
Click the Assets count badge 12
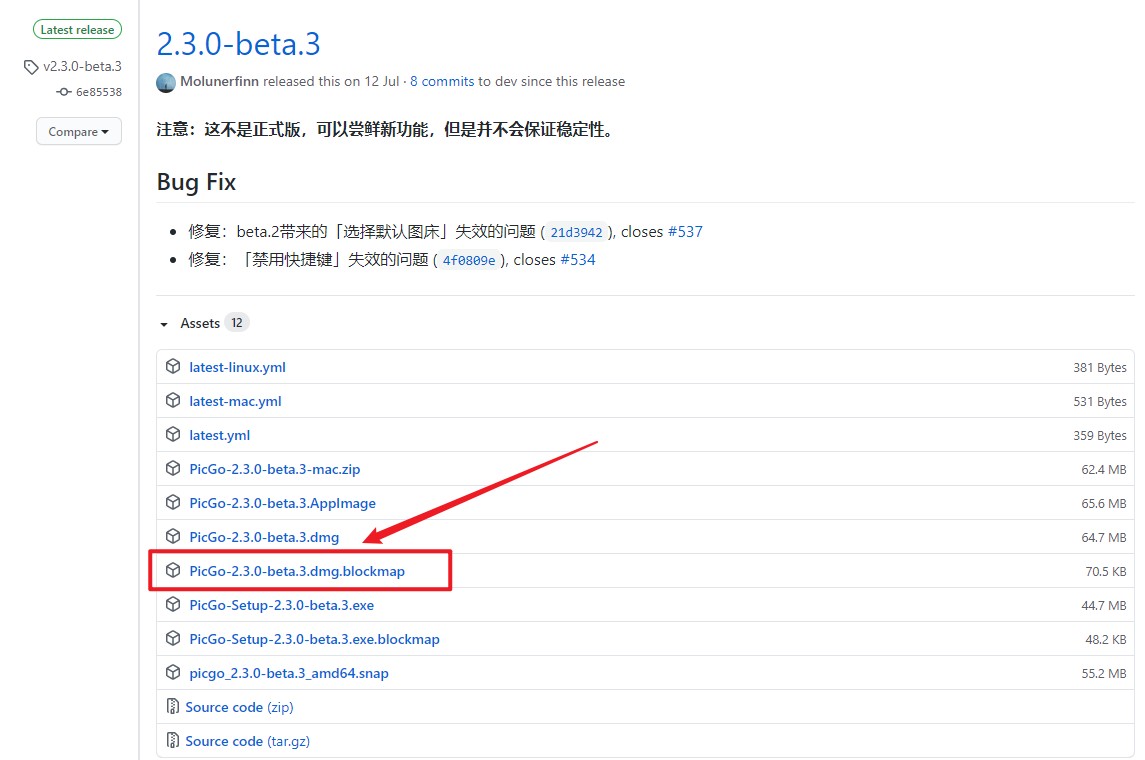237,323
